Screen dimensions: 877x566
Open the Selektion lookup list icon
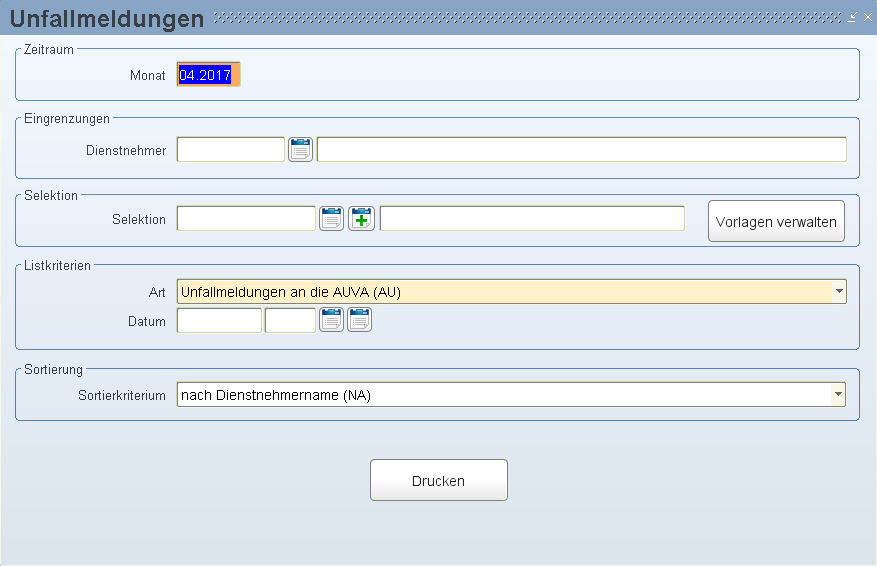pos(331,219)
